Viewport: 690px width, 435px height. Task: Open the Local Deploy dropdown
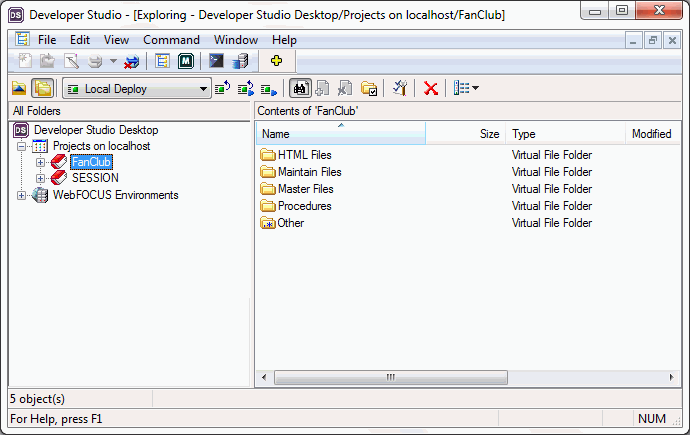click(x=137, y=89)
